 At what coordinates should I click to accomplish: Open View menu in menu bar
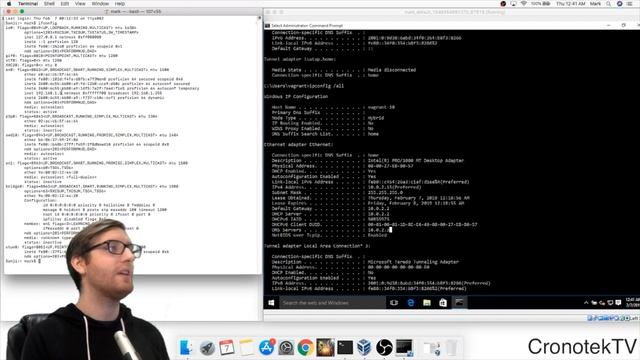[x=80, y=3]
